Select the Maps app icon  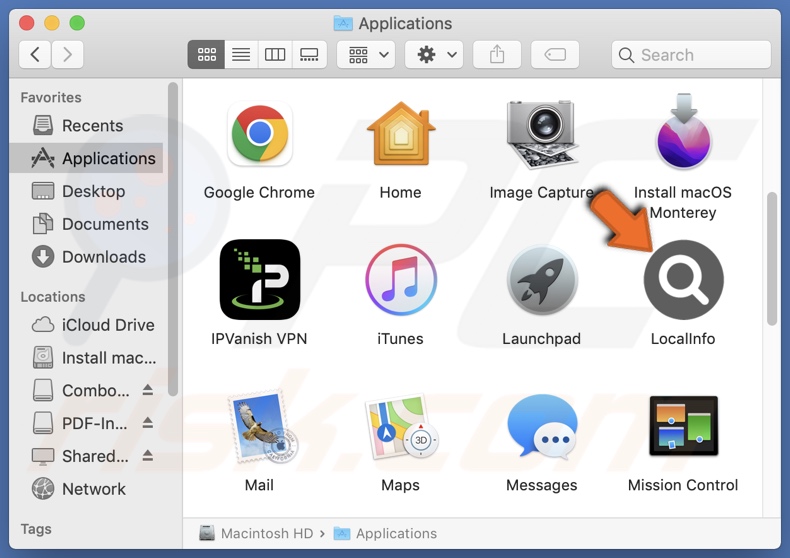(x=402, y=427)
